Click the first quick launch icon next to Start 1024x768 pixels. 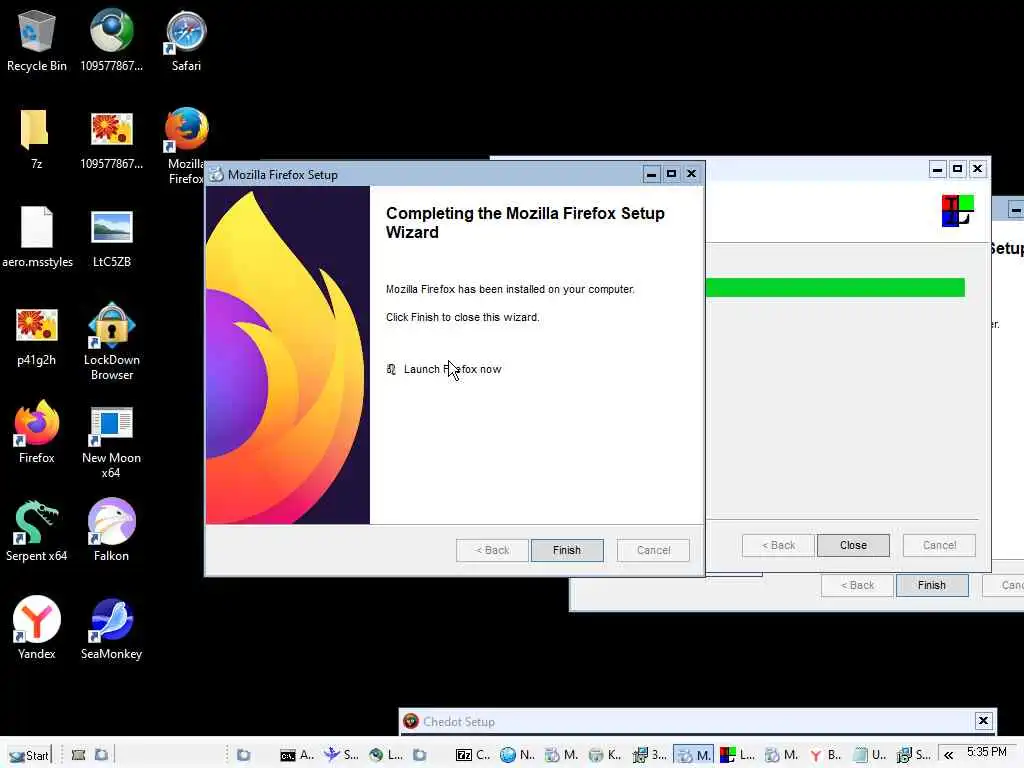click(x=78, y=756)
